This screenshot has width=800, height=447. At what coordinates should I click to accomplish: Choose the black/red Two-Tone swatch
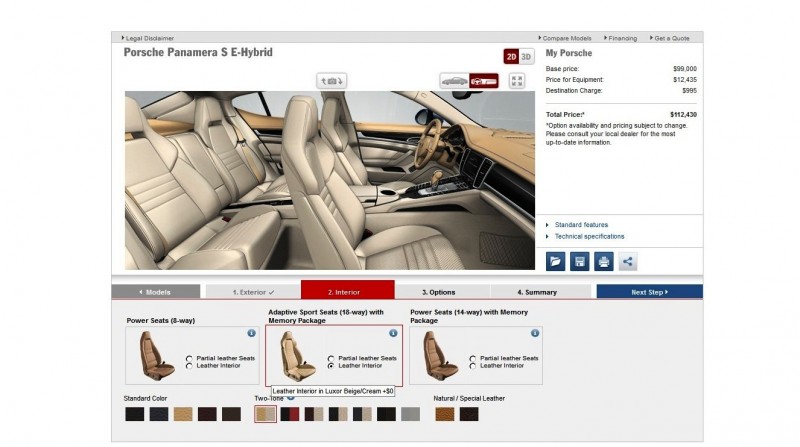pyautogui.click(x=290, y=414)
